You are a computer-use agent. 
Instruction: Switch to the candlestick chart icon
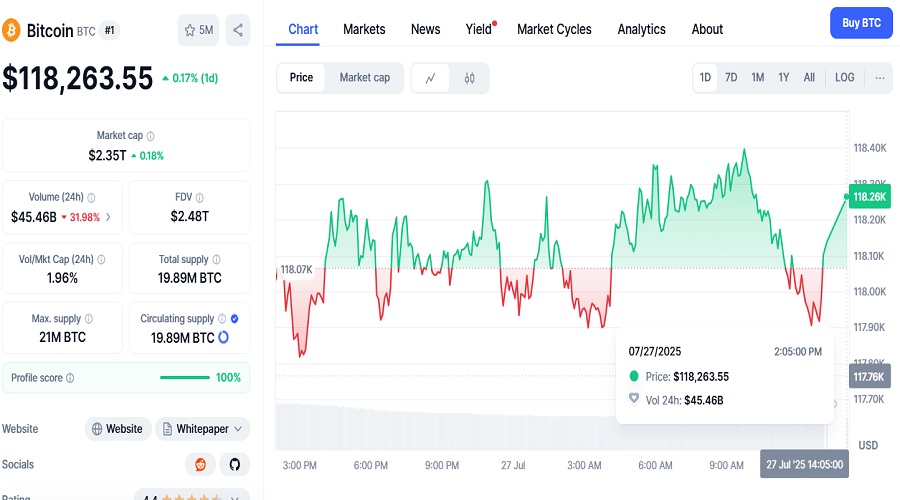[469, 78]
